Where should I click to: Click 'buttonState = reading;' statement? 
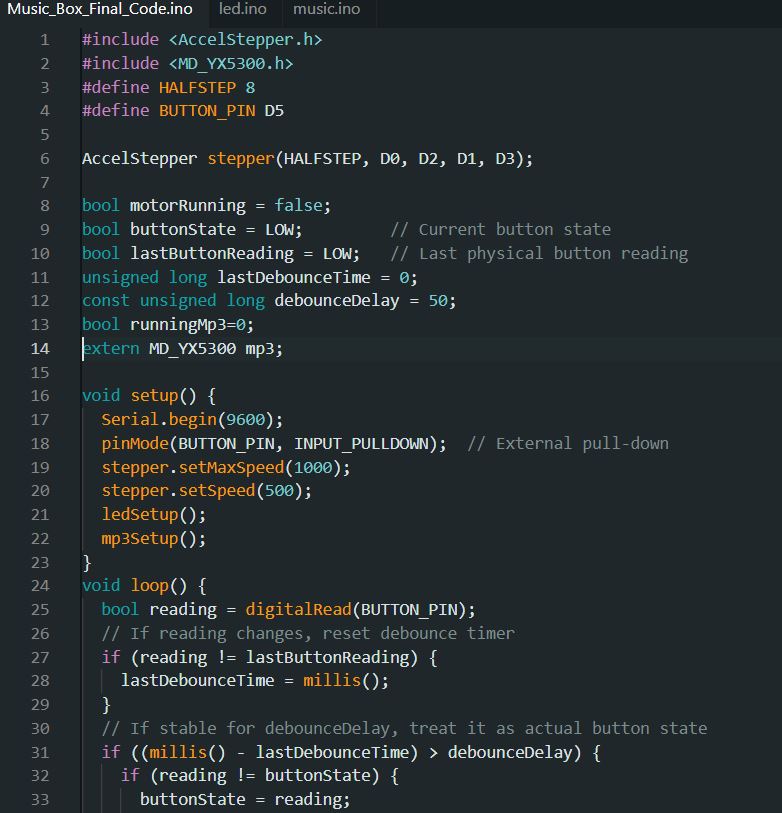tap(245, 800)
